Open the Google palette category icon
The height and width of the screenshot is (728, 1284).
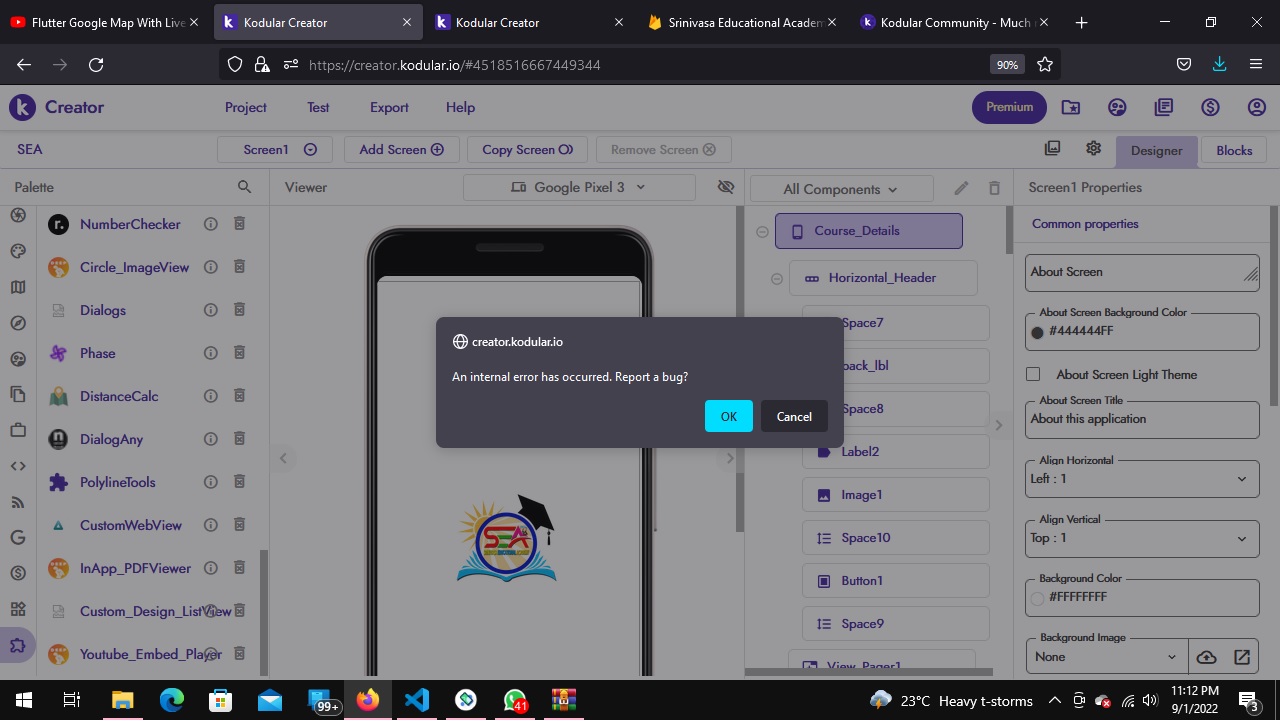click(17, 538)
